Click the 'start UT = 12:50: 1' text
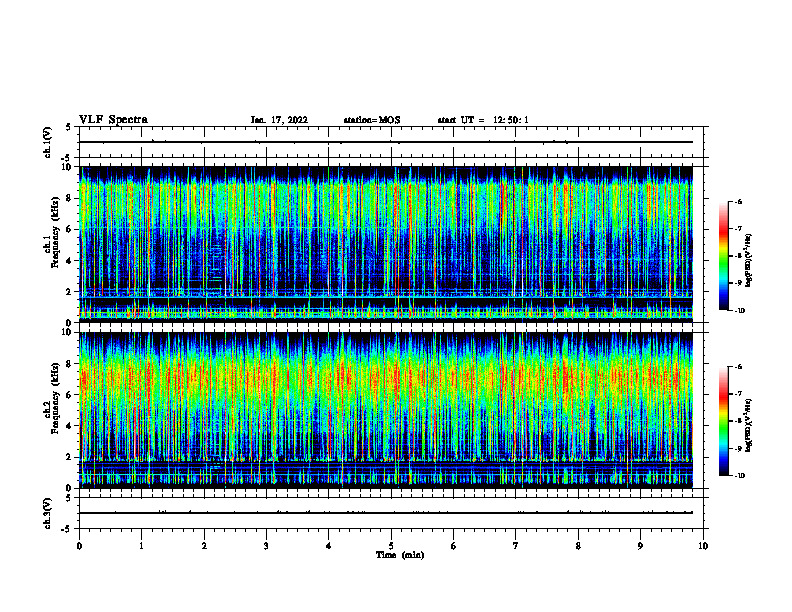 pyautogui.click(x=483, y=120)
